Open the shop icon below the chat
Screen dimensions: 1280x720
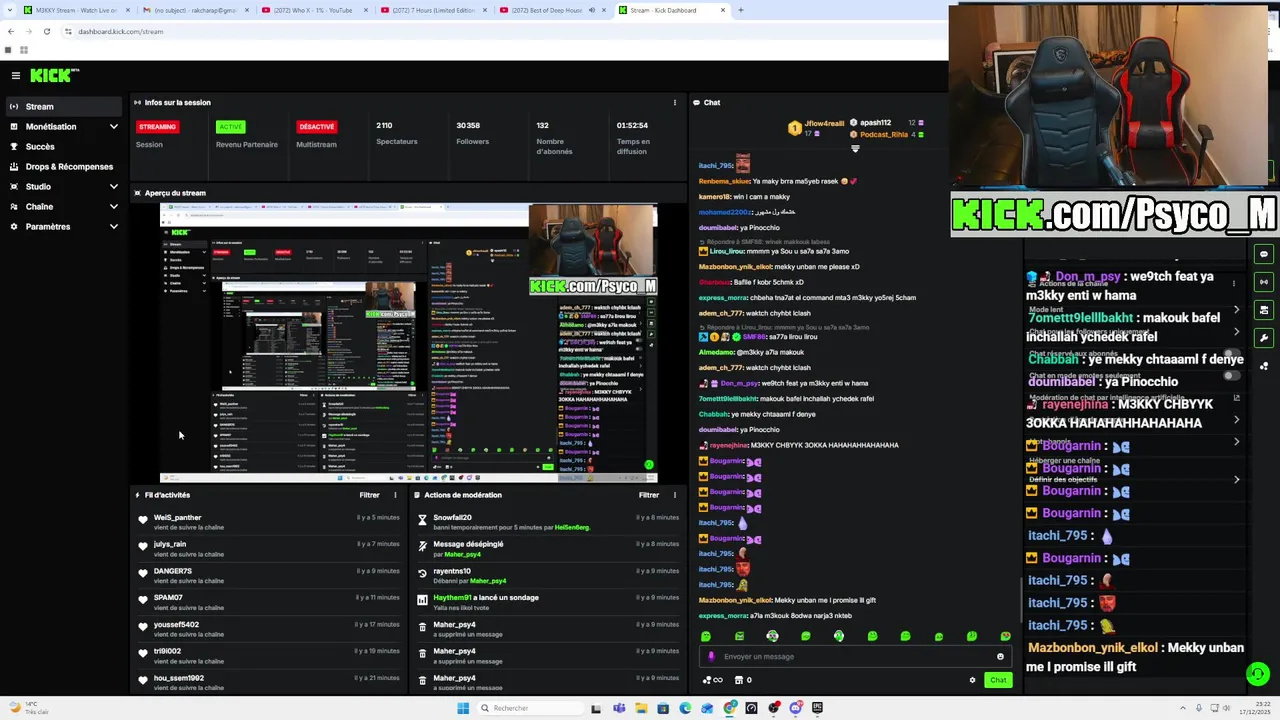point(739,680)
